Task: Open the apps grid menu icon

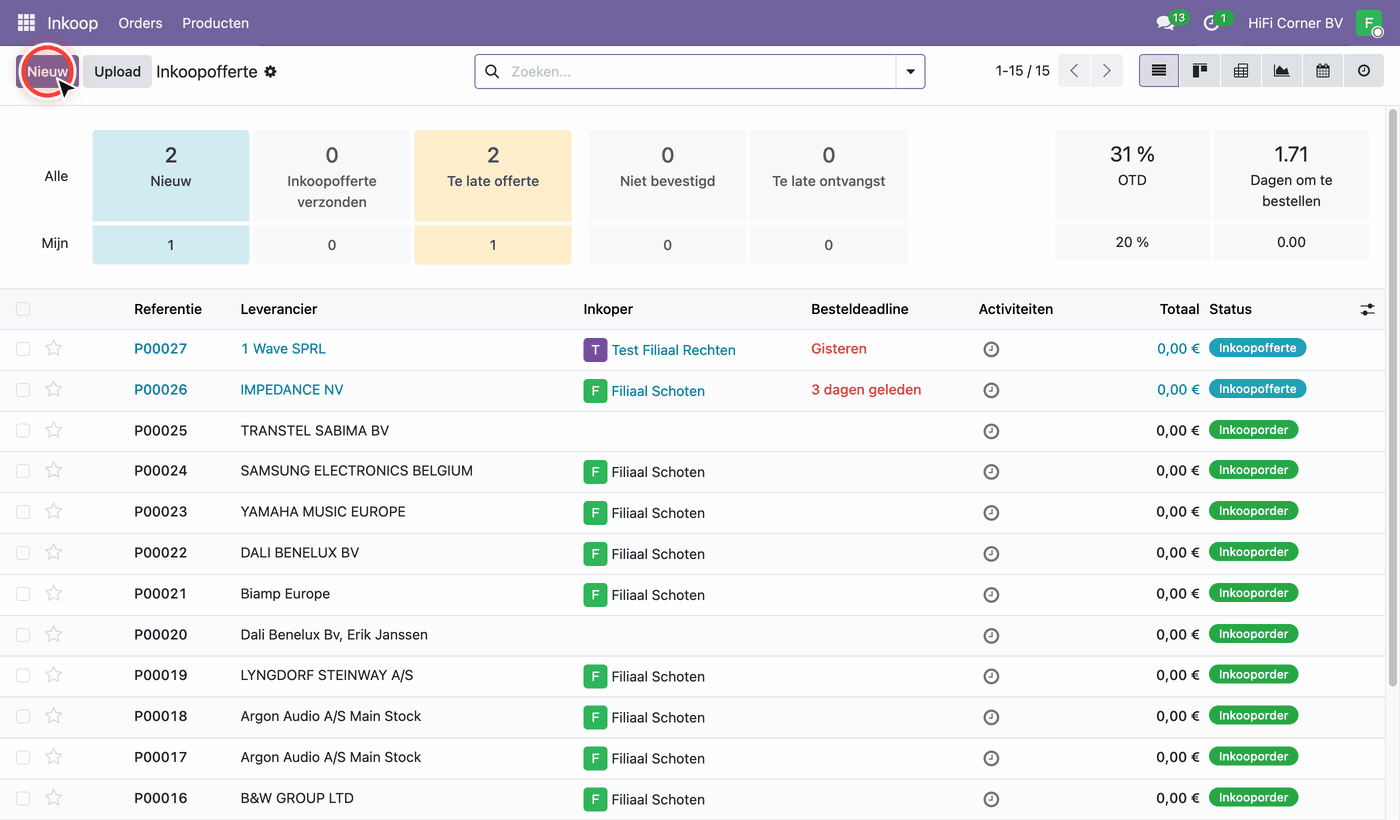Action: pos(26,22)
